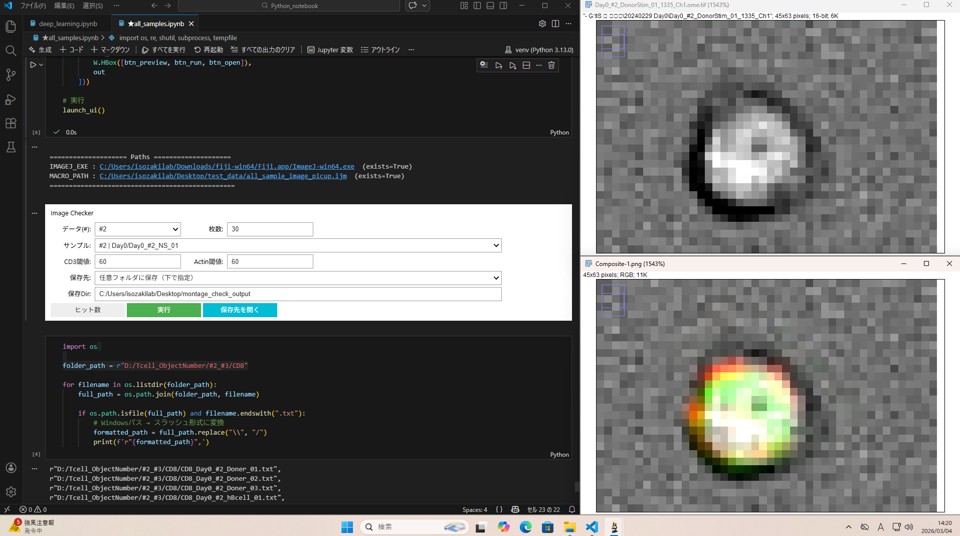
Task: Add a code cell with + コード
Action: point(71,50)
